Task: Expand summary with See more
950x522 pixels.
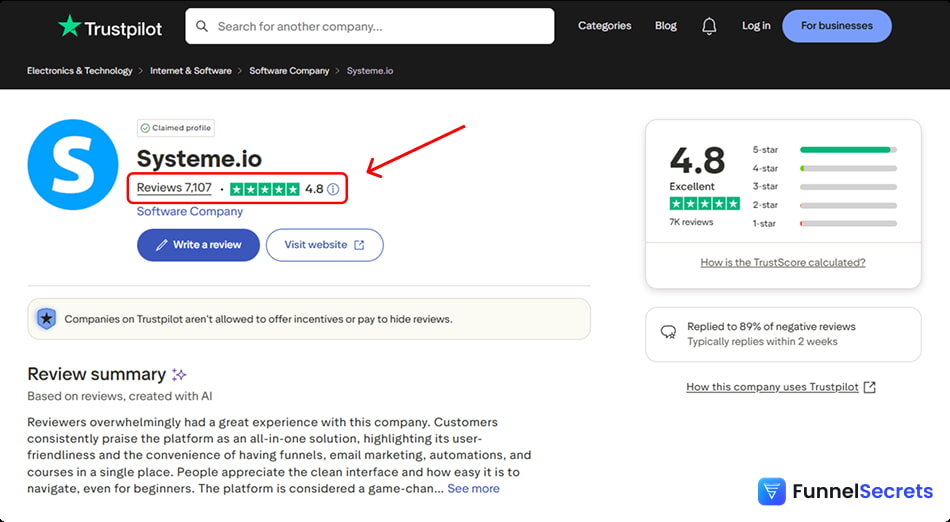Action: click(x=473, y=489)
